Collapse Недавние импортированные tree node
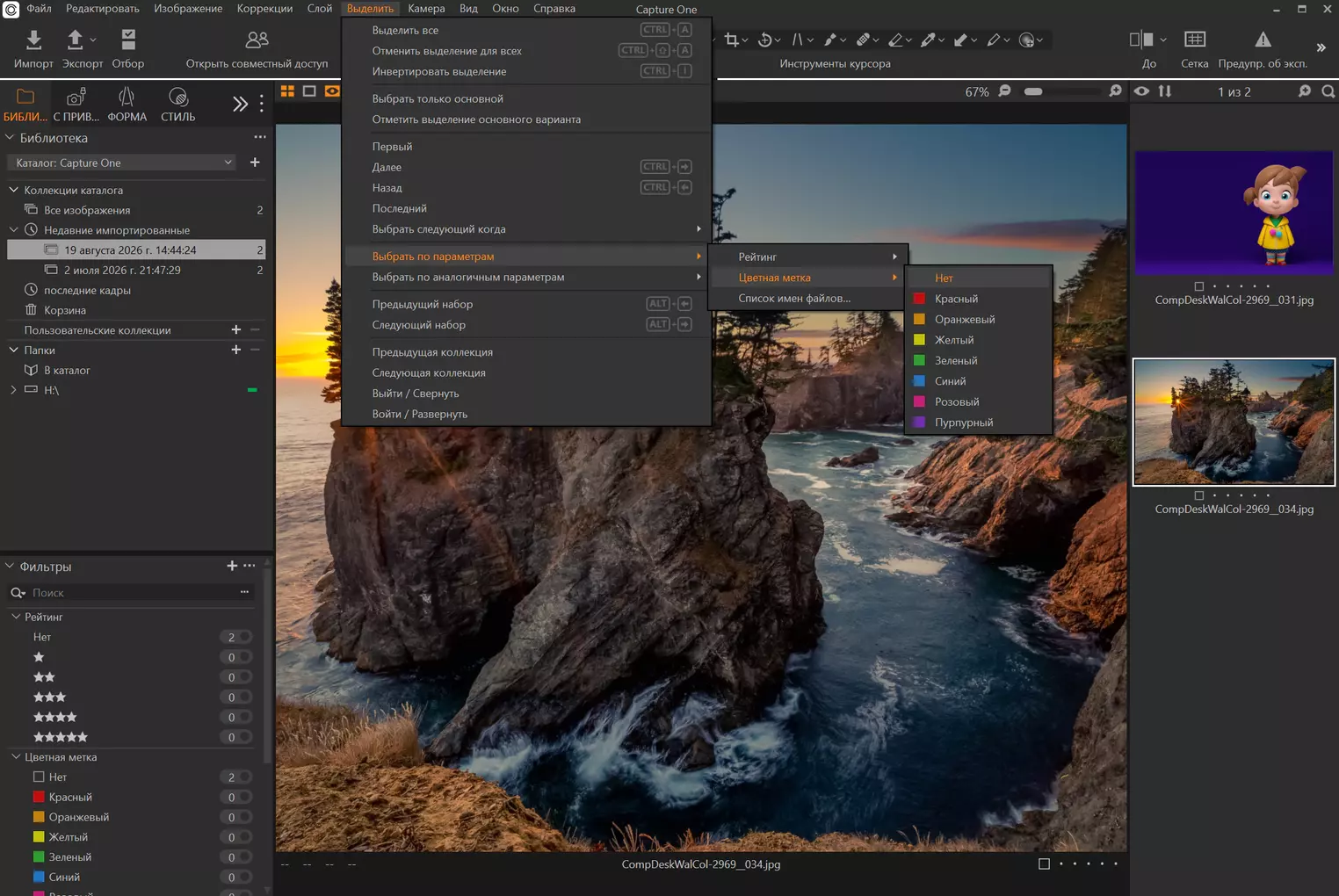 point(14,230)
